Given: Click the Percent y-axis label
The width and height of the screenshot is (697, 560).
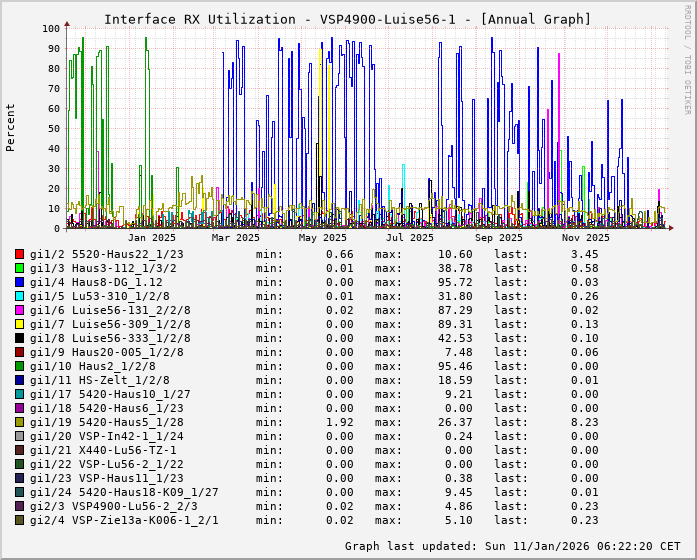Looking at the screenshot, I should pos(11,128).
